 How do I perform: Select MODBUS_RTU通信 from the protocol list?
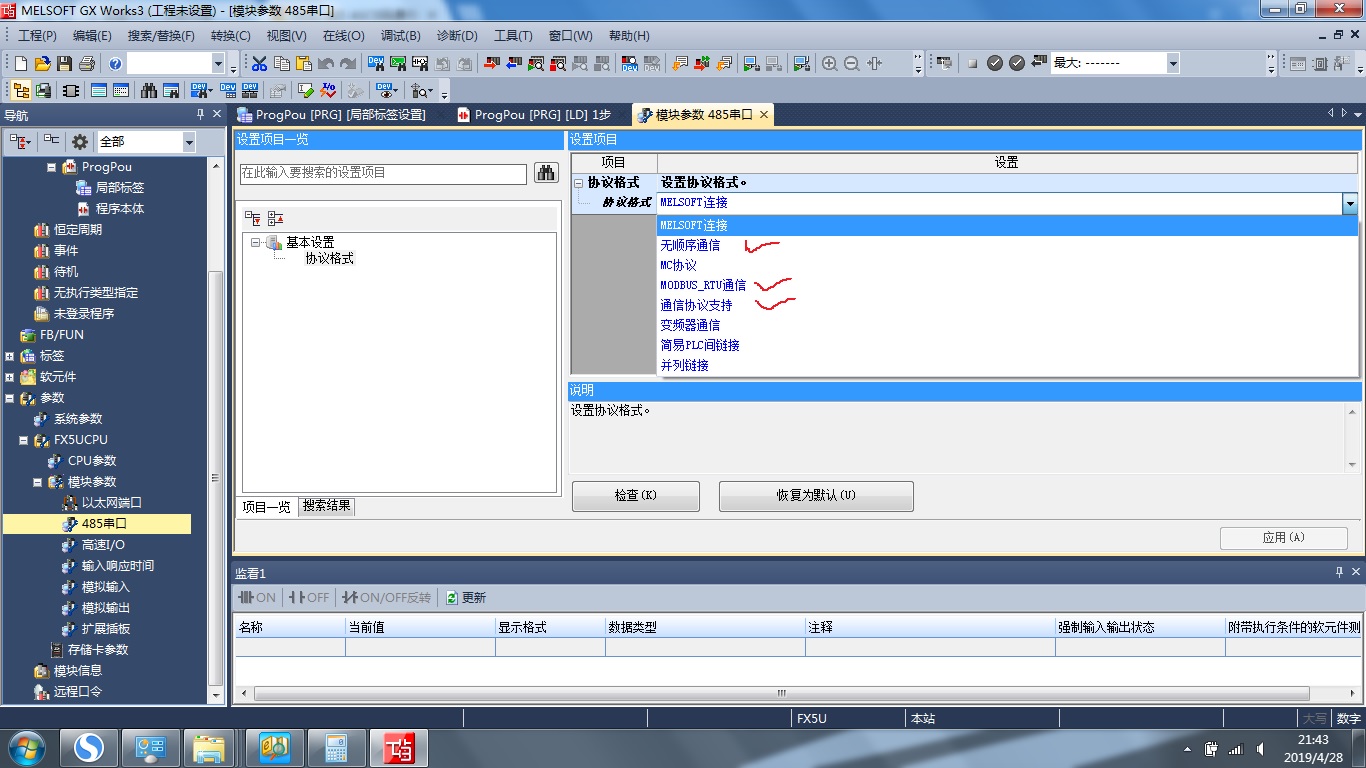[x=703, y=285]
